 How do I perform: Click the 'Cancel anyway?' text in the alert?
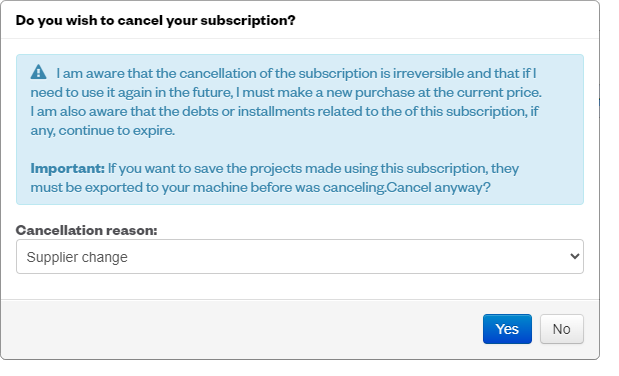[x=438, y=187]
